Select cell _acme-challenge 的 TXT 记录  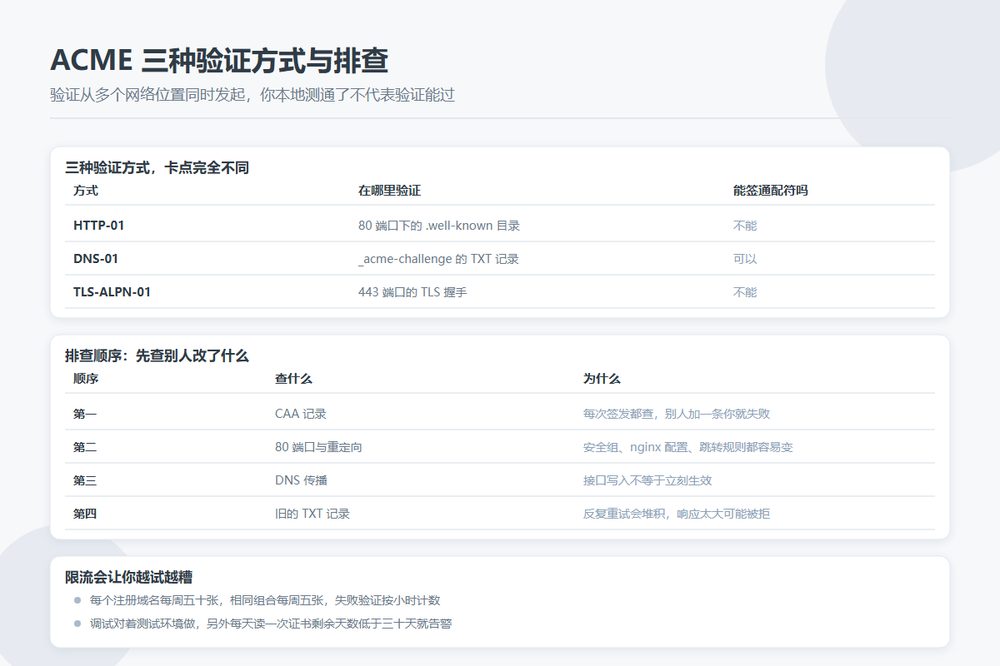[438, 258]
